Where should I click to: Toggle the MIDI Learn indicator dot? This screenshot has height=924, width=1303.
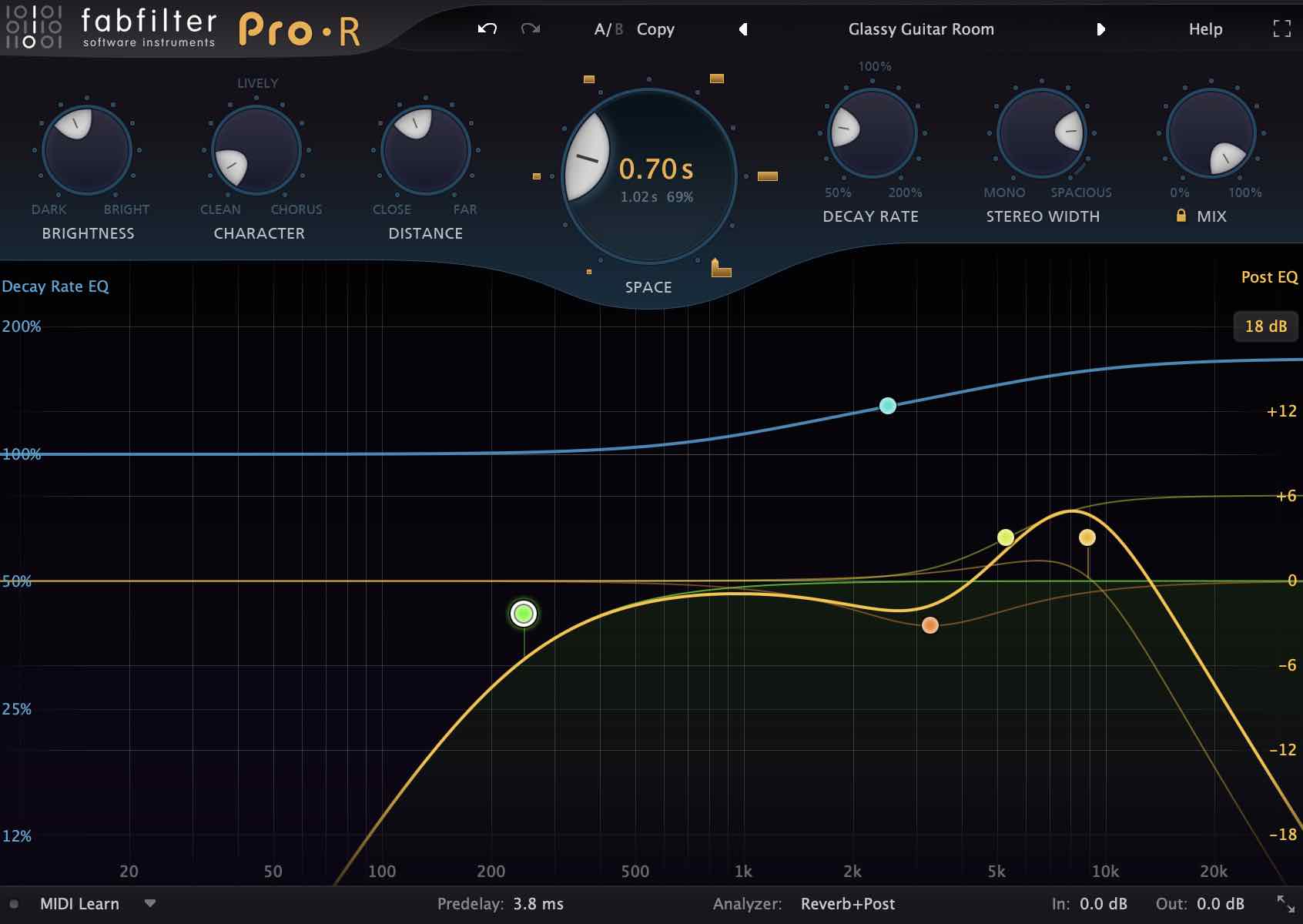coord(14,904)
